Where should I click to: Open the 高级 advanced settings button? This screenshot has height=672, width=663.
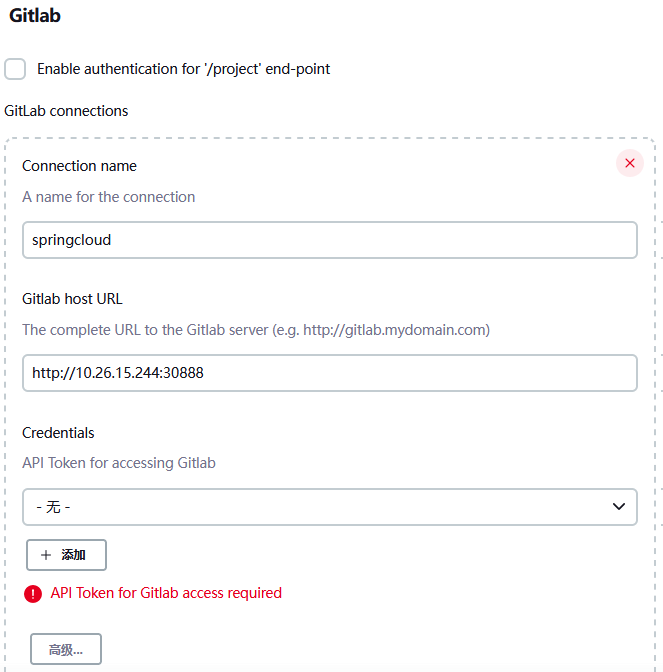point(66,649)
